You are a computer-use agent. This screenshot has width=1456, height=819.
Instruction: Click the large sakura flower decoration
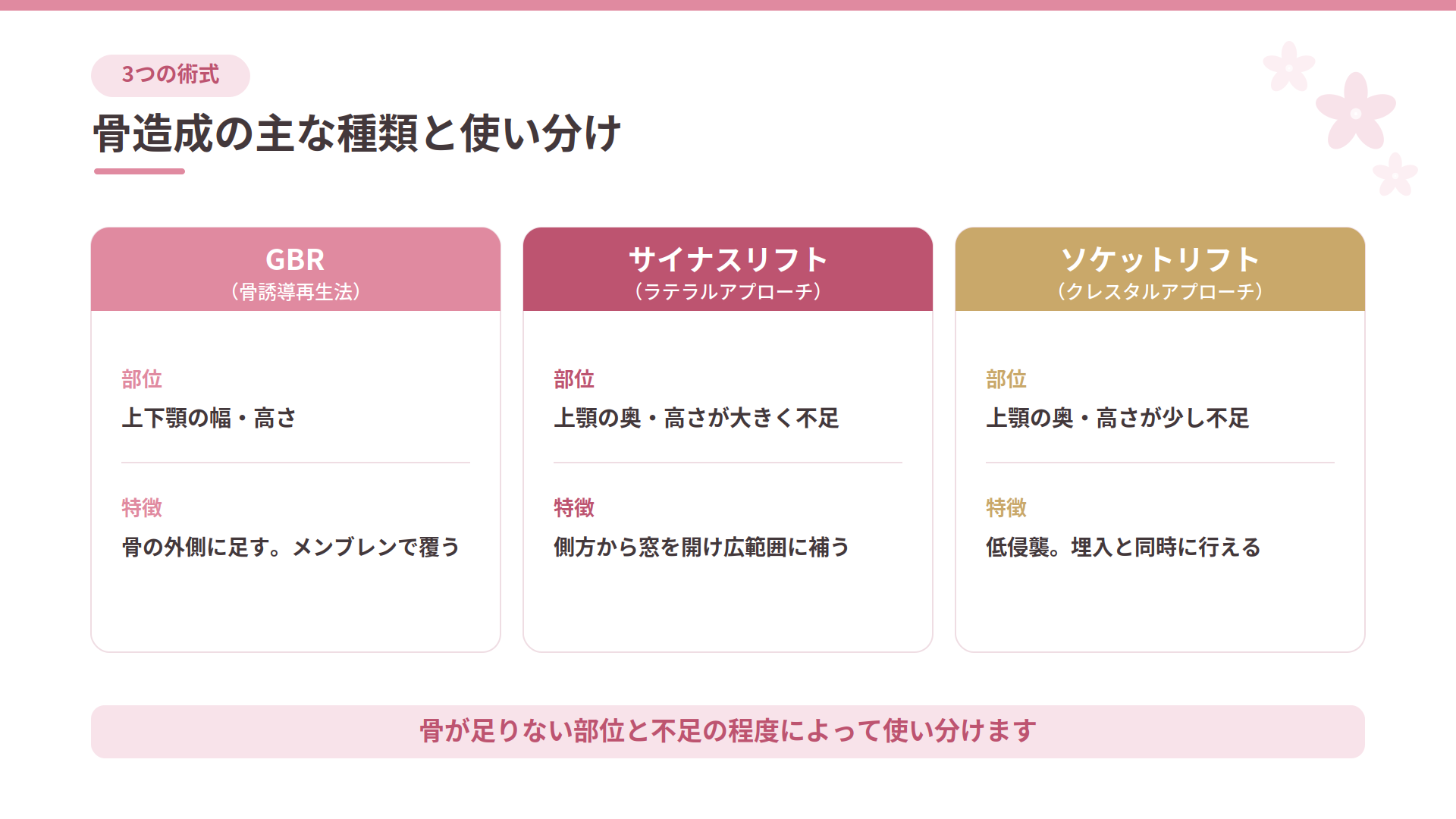[x=1356, y=112]
